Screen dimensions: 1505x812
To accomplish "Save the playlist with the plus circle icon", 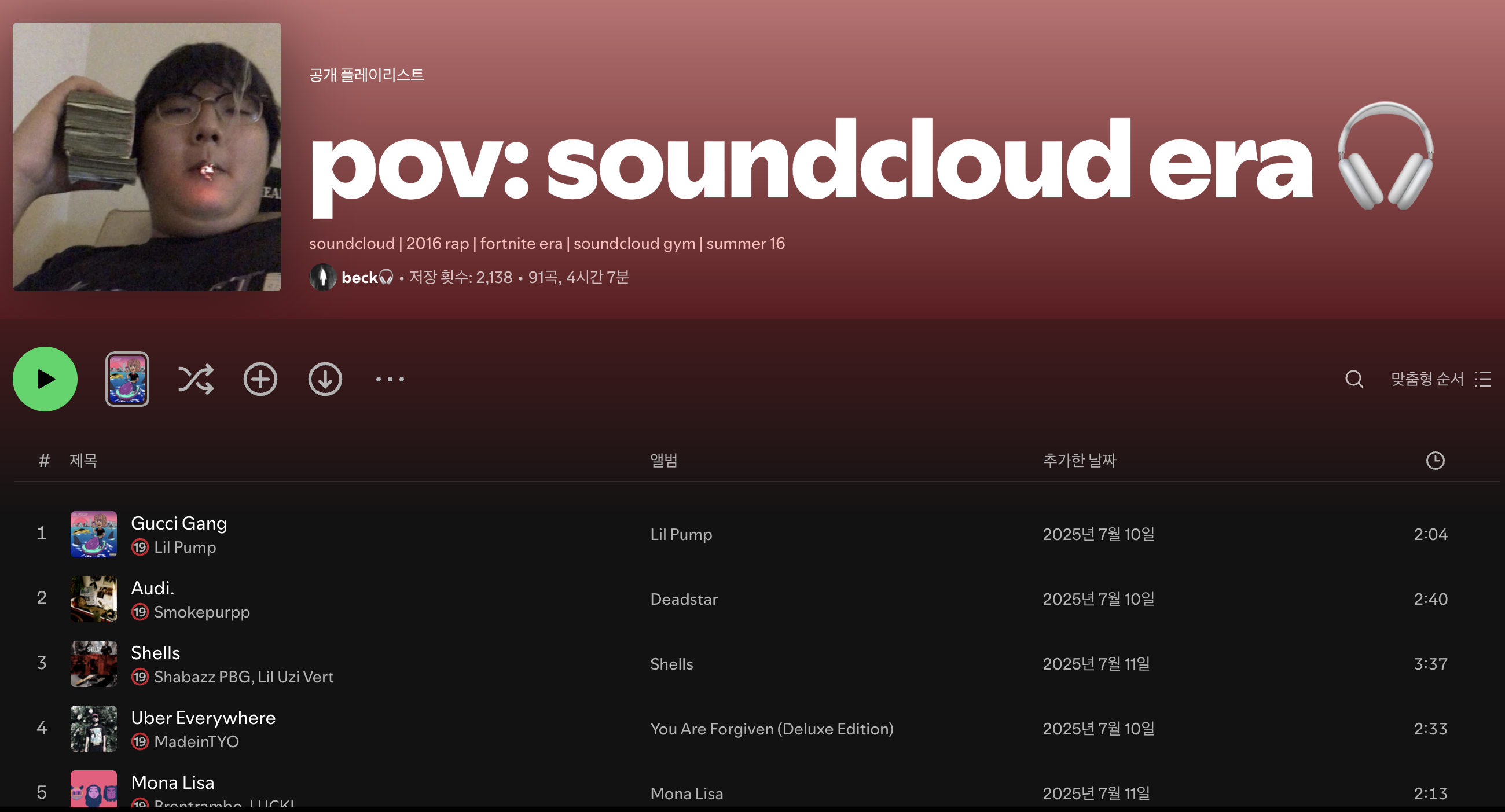I will pyautogui.click(x=260, y=379).
